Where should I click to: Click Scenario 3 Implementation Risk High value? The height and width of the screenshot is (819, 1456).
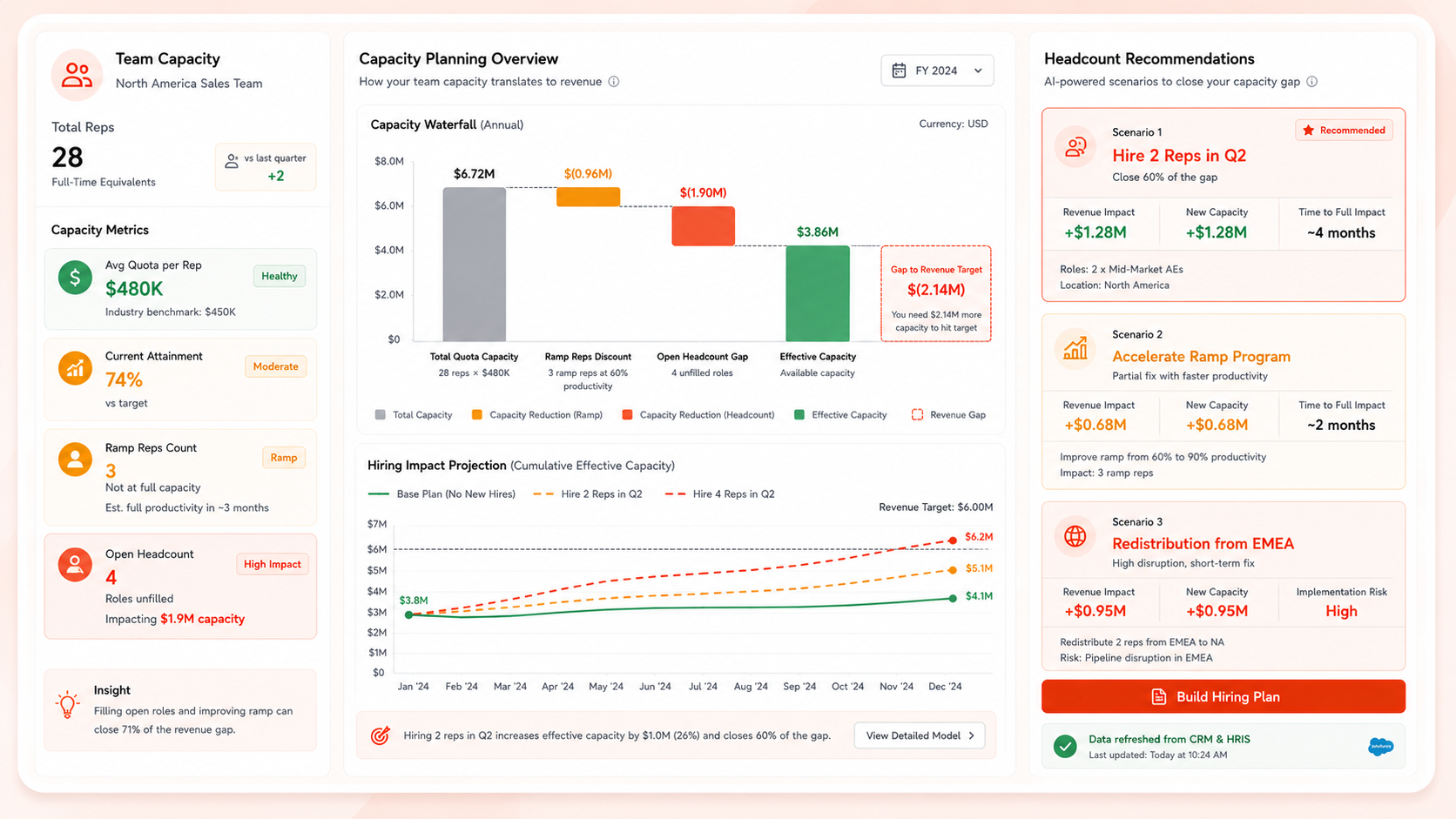(x=1341, y=611)
